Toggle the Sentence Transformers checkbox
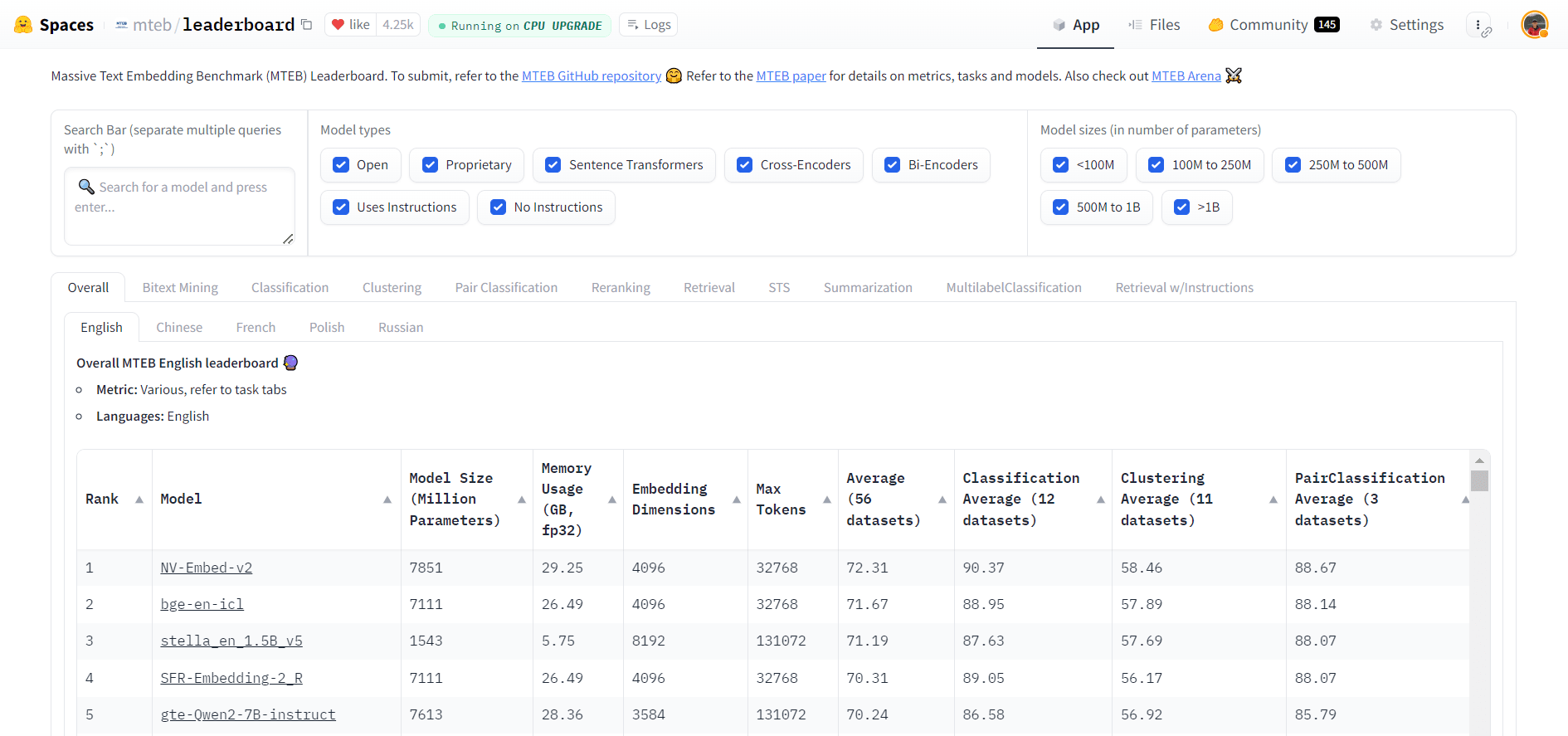Viewport: 1568px width, 736px height. pyautogui.click(x=553, y=165)
